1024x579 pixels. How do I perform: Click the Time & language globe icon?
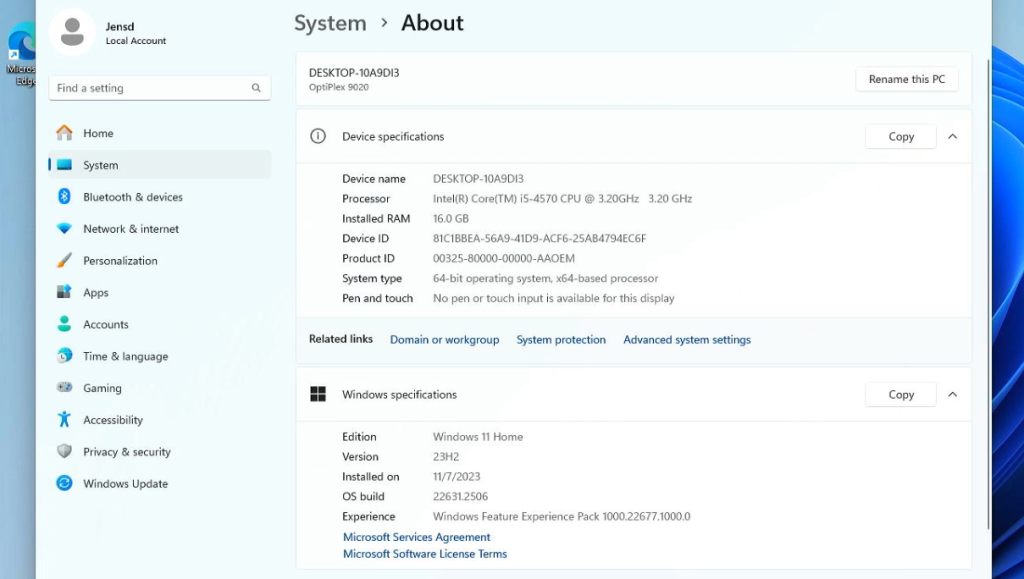tap(64, 356)
